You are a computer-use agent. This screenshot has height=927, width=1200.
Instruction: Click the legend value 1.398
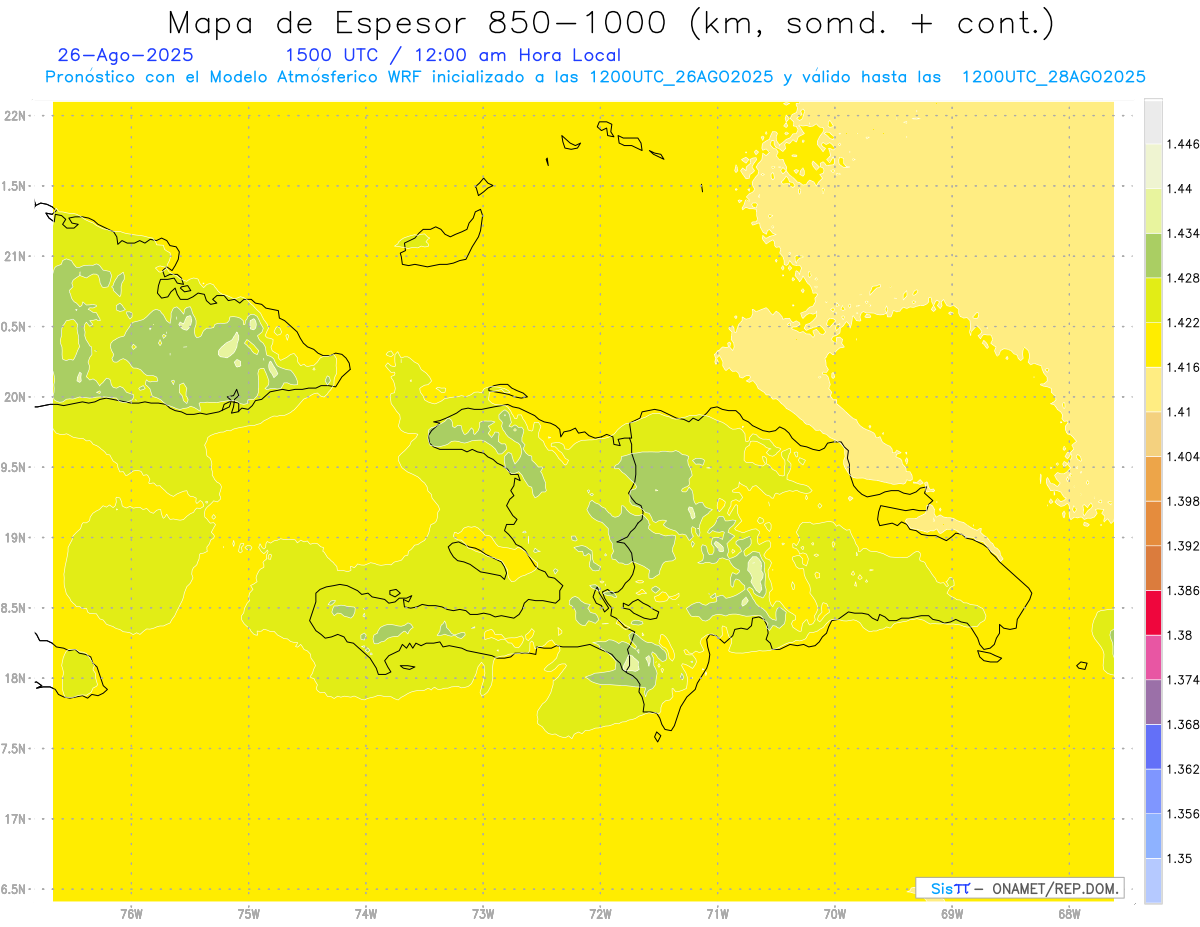1182,501
